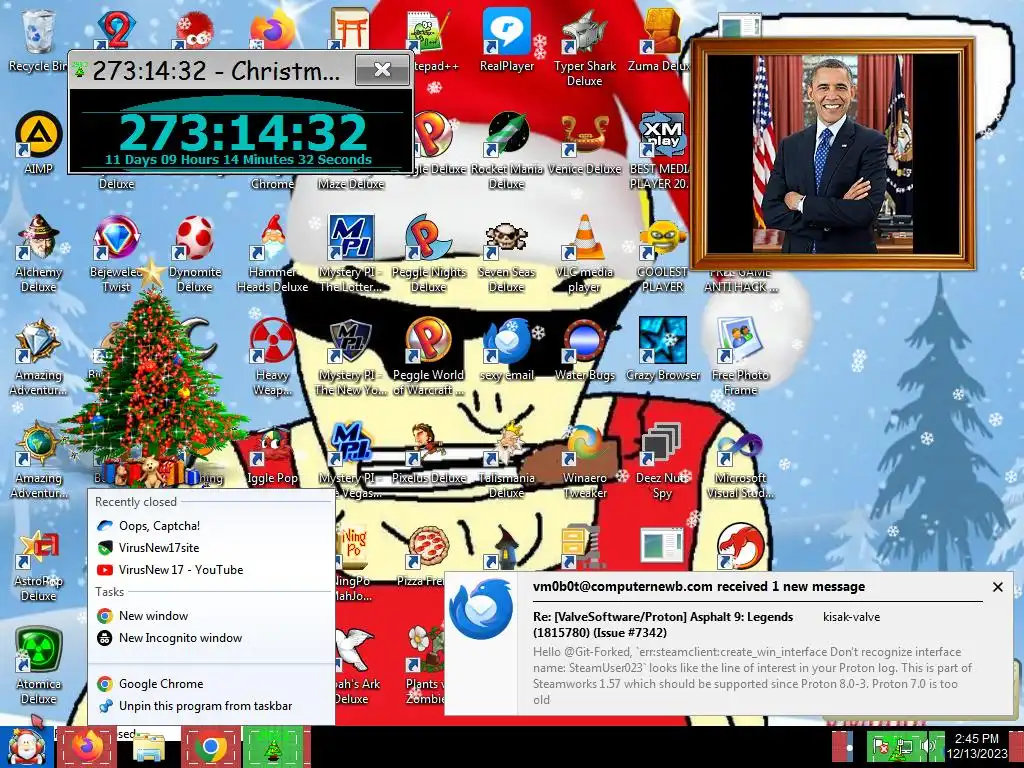Screen dimensions: 1024x768
Task: Switch to Christmas tree taskbar app
Action: click(x=272, y=747)
